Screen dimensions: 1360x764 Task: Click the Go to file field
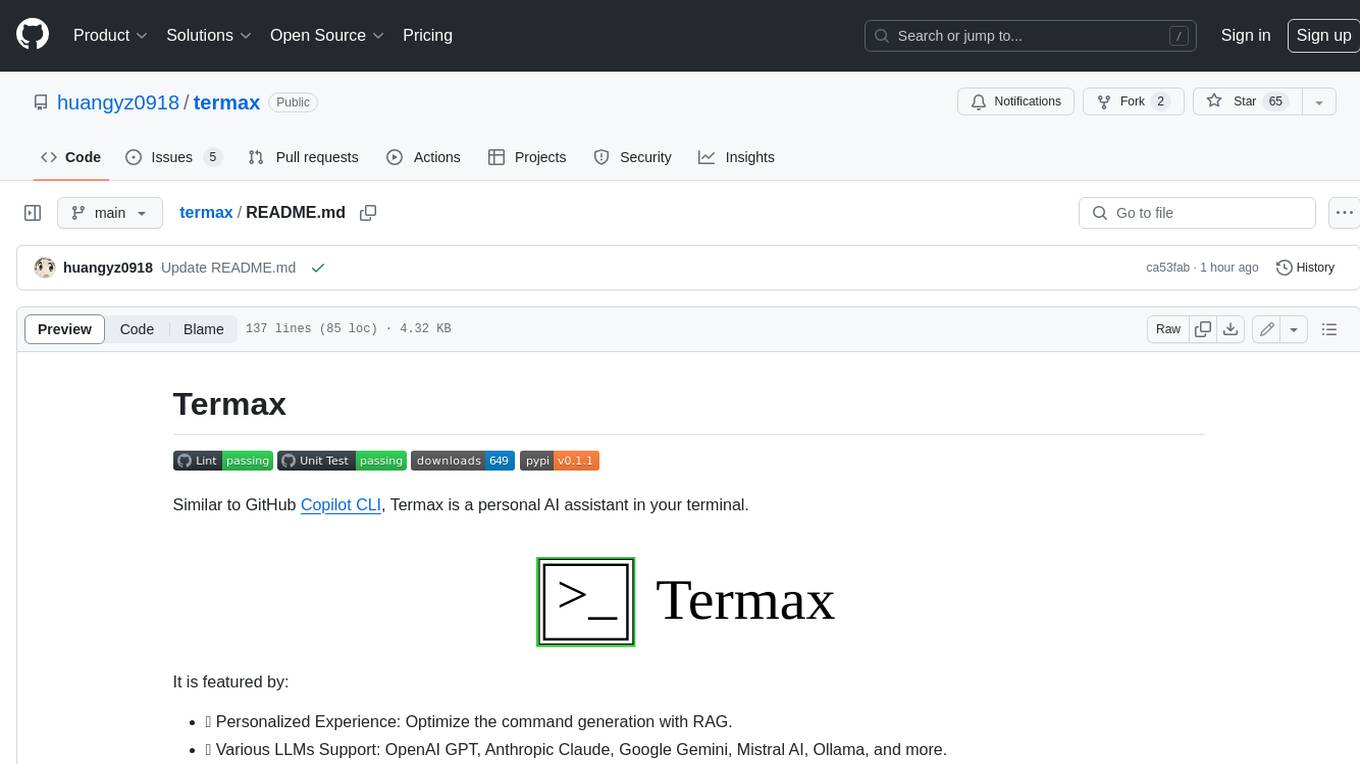(1197, 213)
